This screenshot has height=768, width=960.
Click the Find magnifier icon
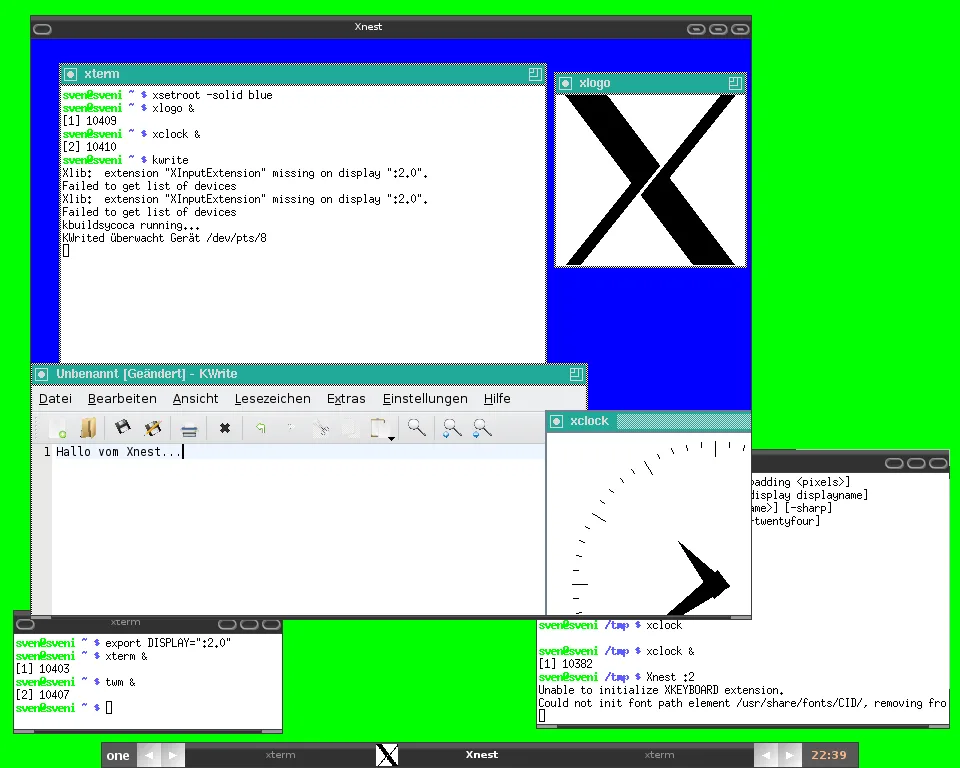pos(417,427)
